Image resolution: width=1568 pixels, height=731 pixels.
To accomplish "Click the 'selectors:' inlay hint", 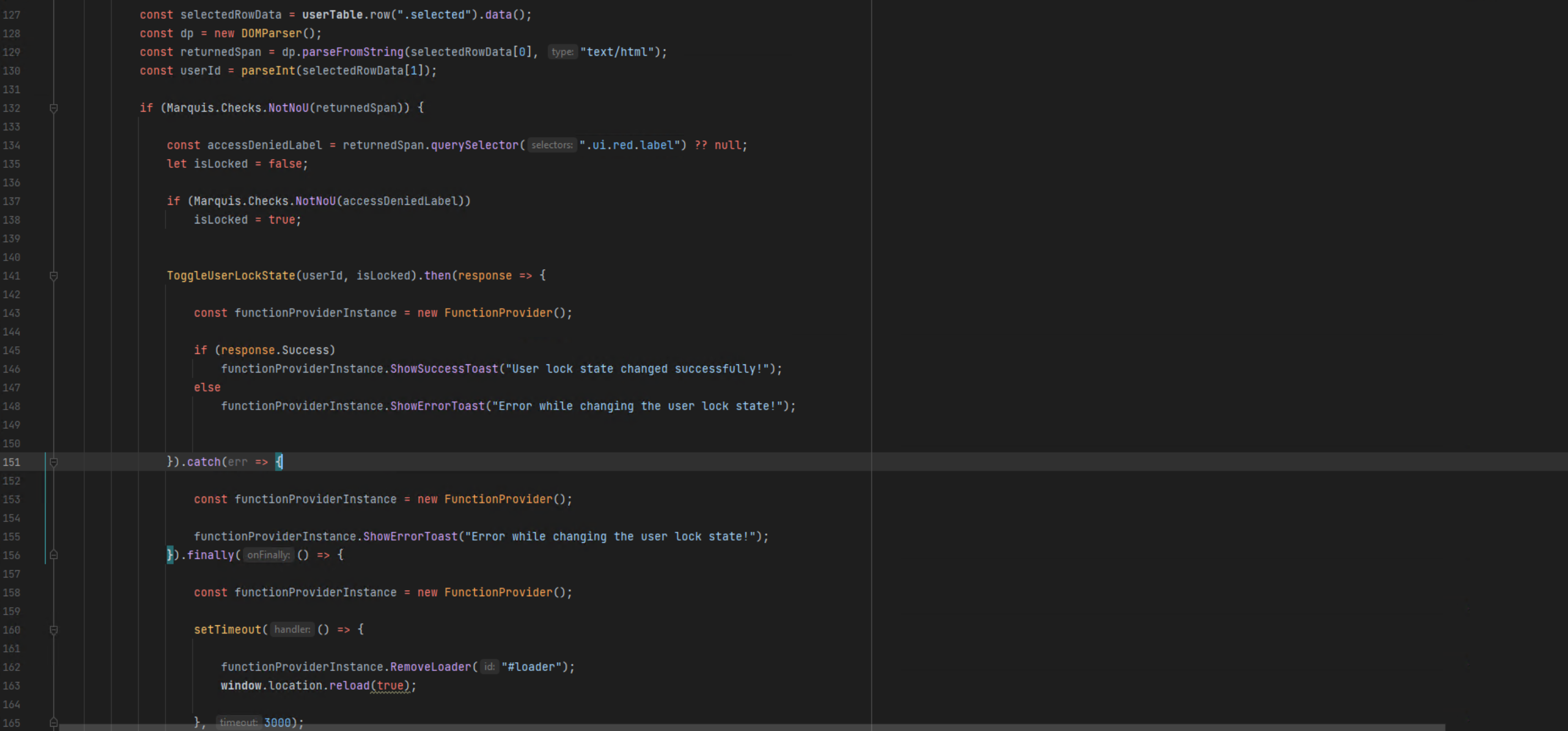I will click(x=551, y=145).
